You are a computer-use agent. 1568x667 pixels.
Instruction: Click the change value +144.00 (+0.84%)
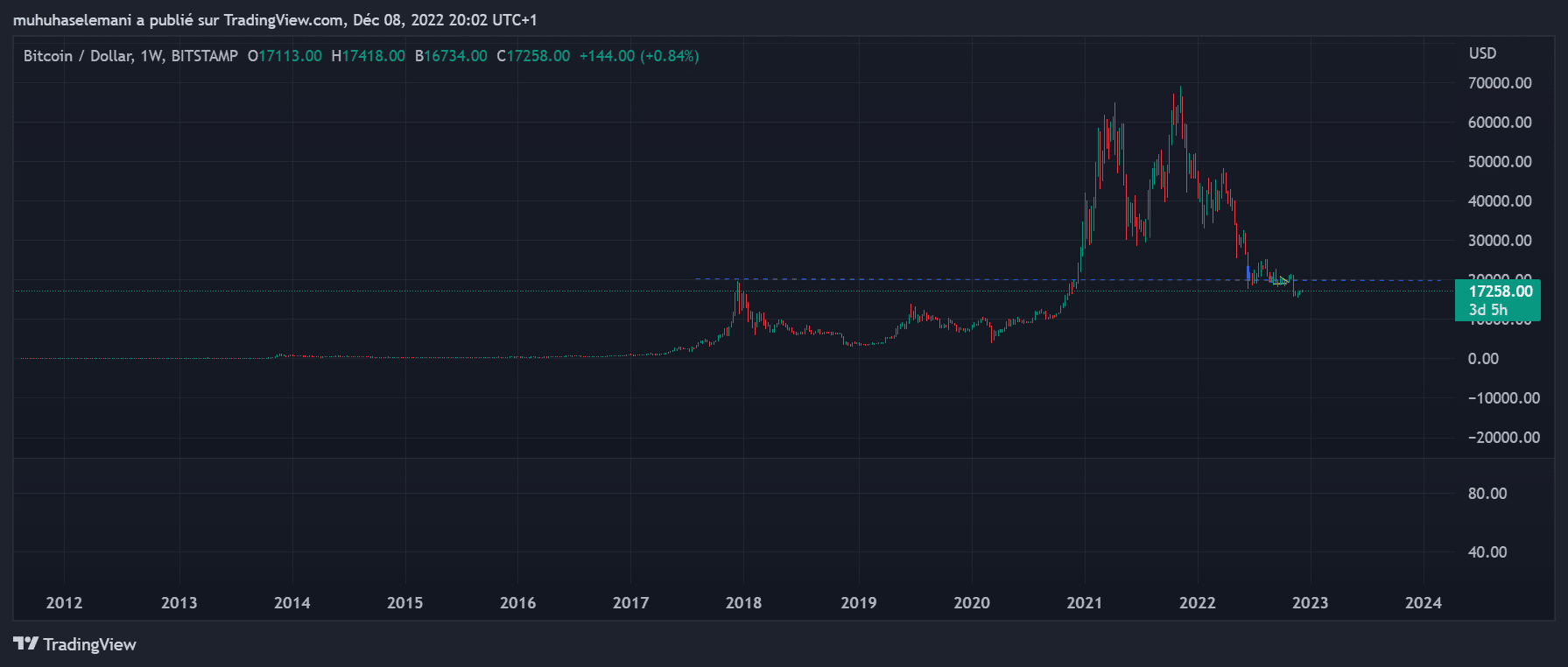click(x=639, y=56)
